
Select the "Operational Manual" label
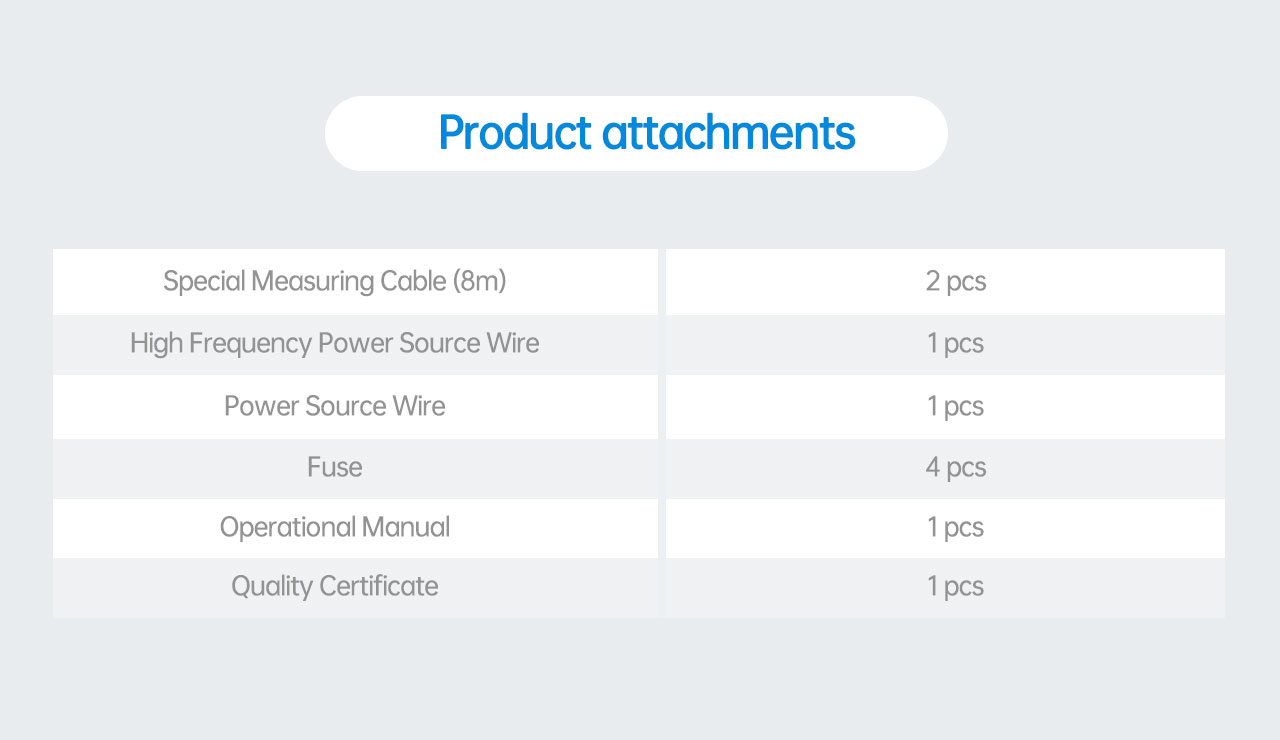(334, 527)
